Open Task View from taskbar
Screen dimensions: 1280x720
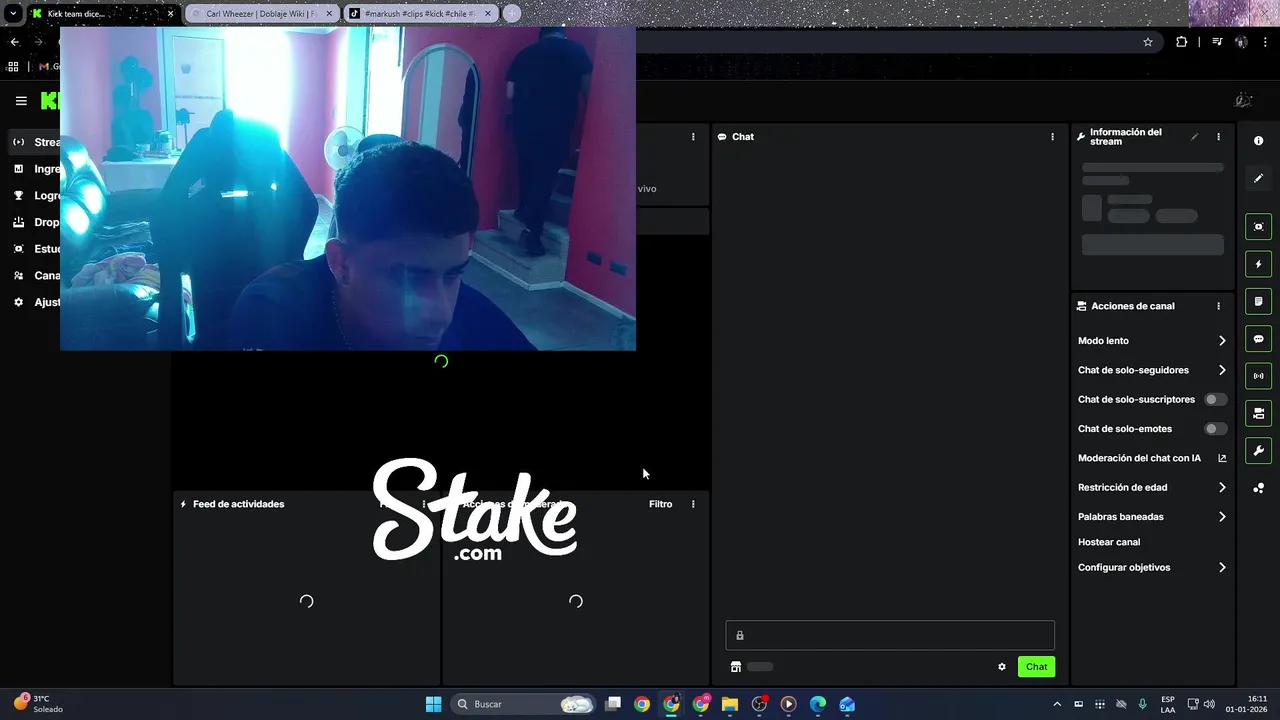click(613, 704)
